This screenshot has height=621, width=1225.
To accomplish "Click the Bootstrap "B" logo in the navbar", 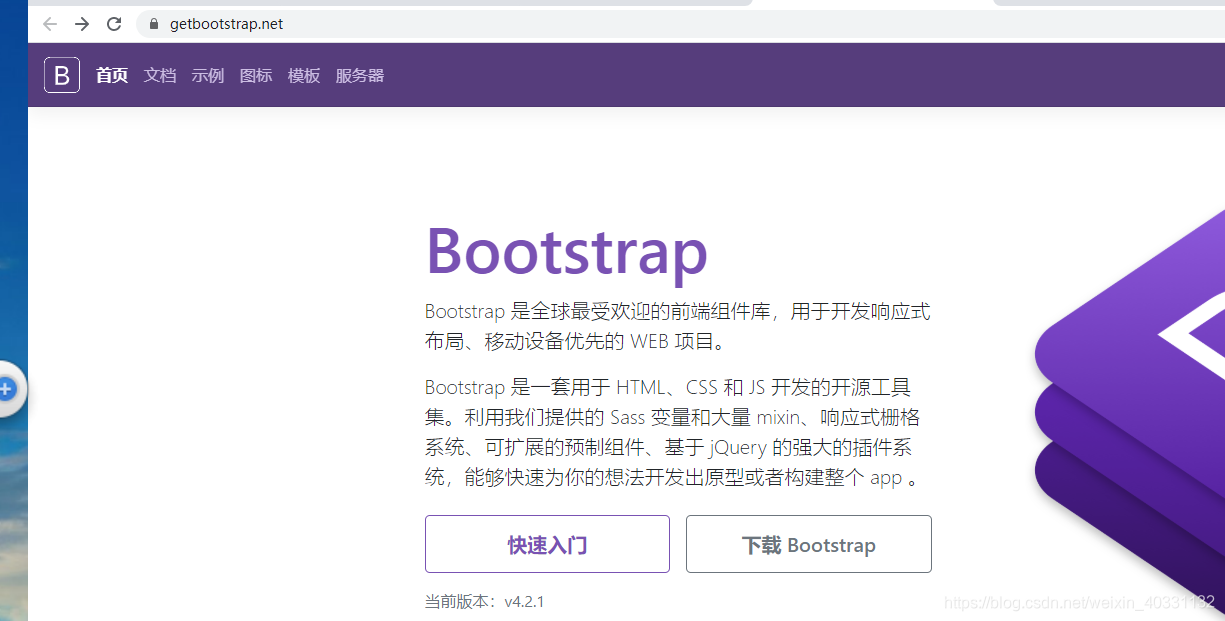I will point(61,74).
